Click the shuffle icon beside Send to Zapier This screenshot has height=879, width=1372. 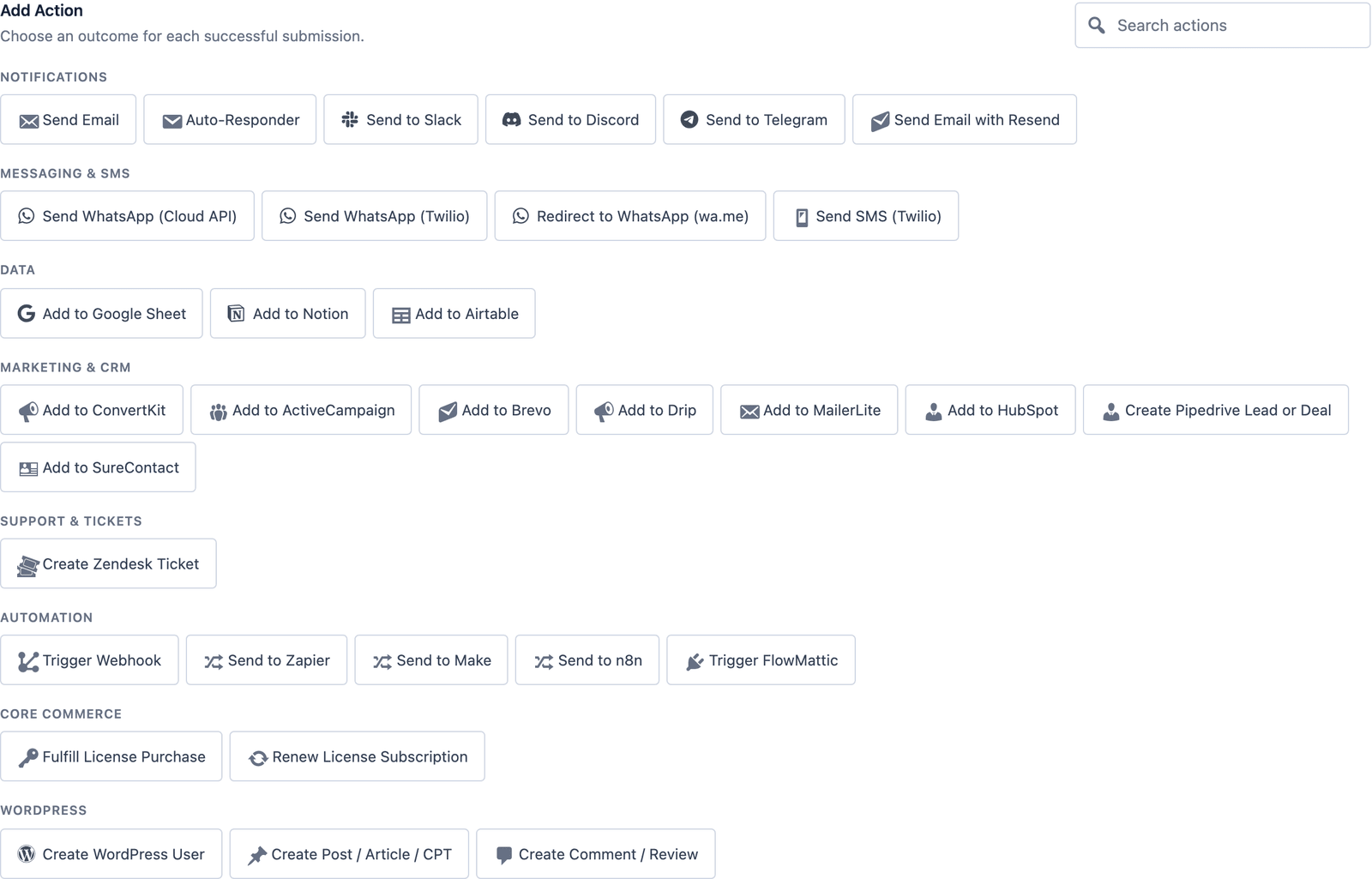(214, 662)
